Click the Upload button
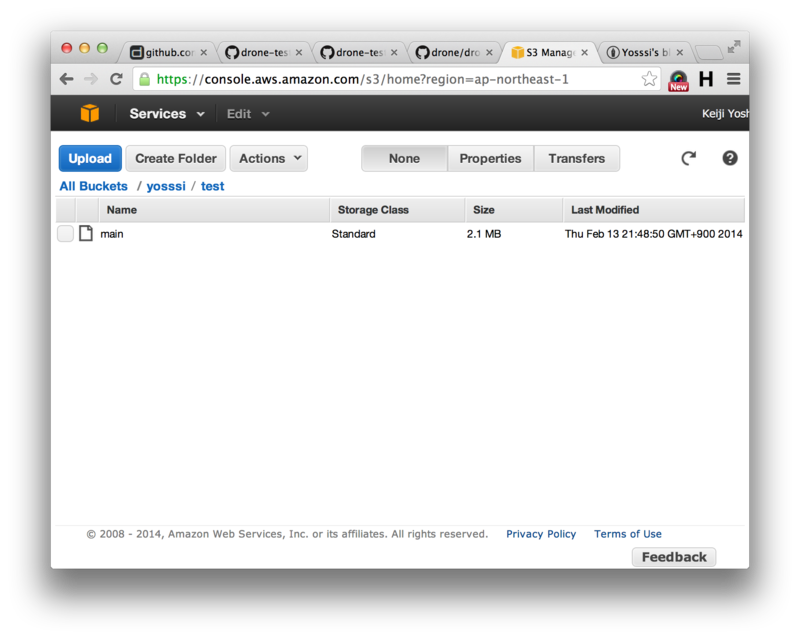 point(90,158)
